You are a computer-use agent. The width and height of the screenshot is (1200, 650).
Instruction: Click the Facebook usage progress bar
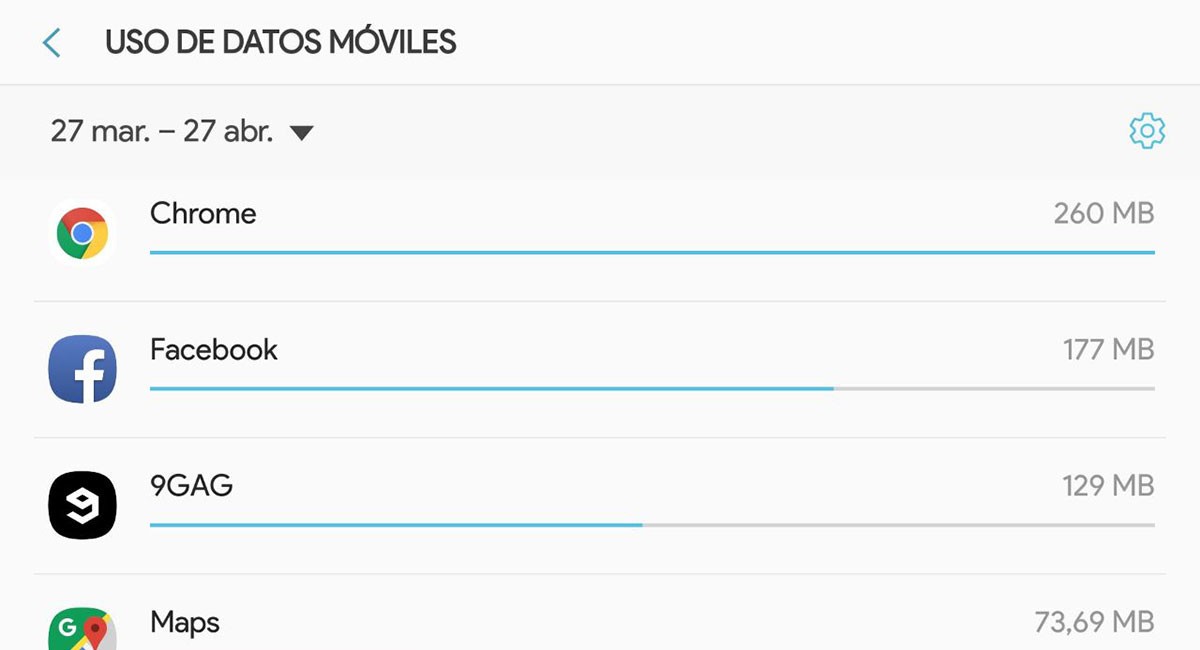tap(652, 389)
